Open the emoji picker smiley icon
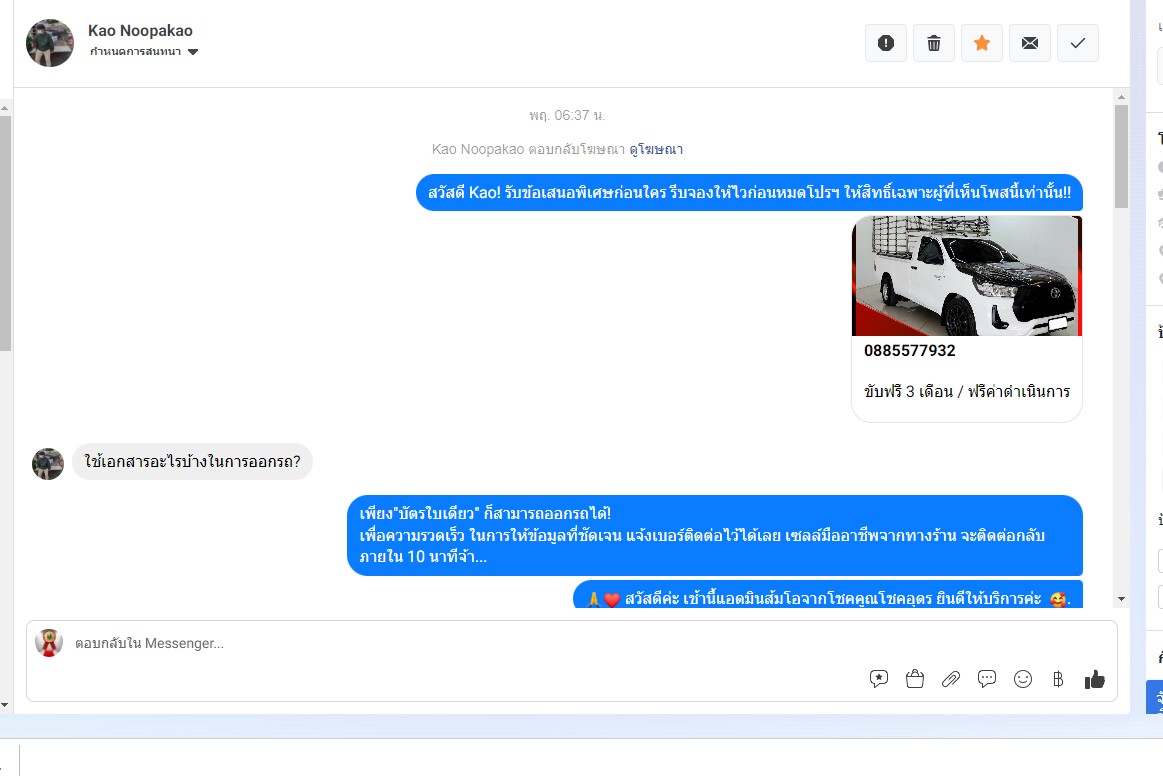 point(1023,679)
